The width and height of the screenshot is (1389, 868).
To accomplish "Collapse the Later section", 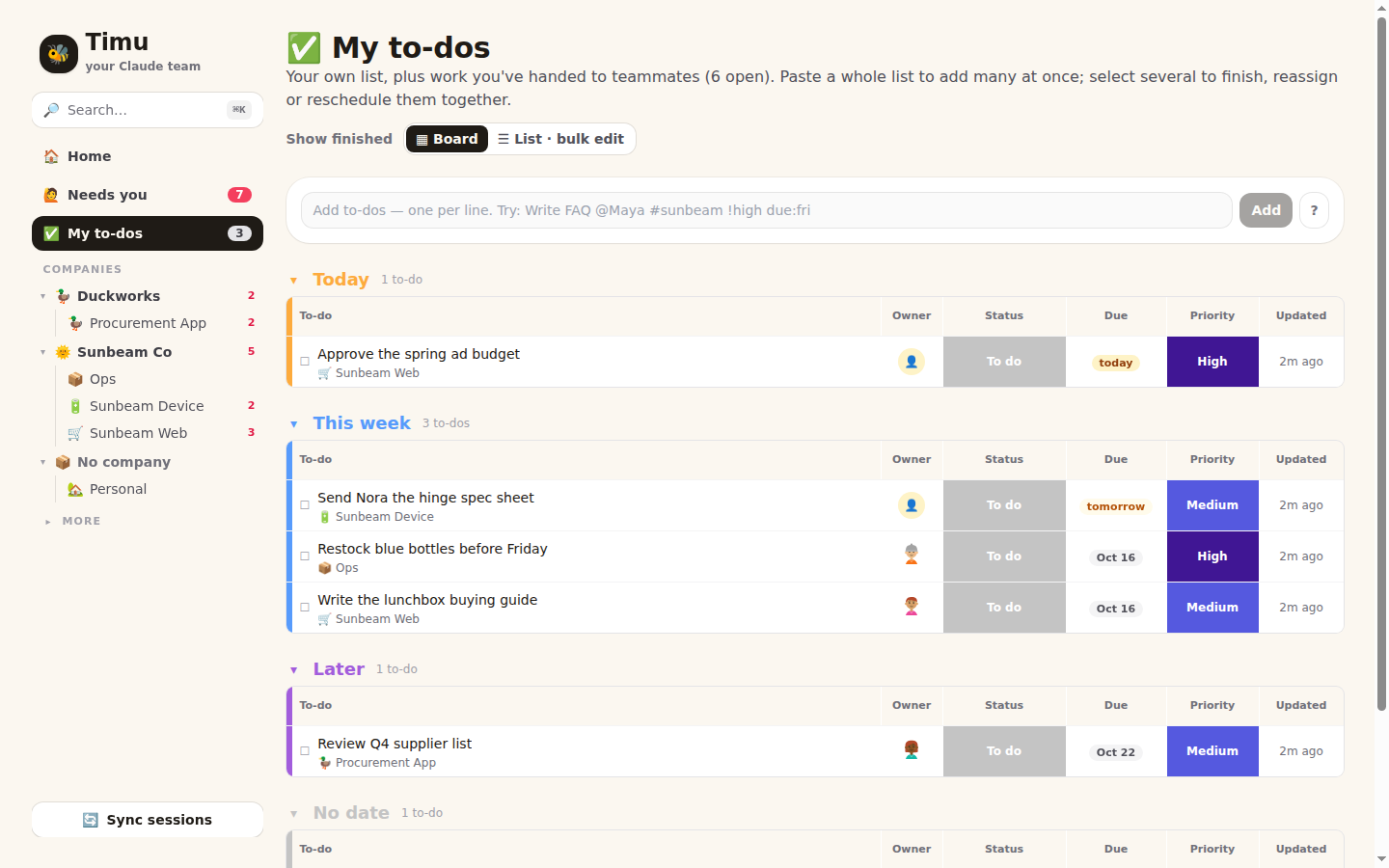I will [294, 670].
